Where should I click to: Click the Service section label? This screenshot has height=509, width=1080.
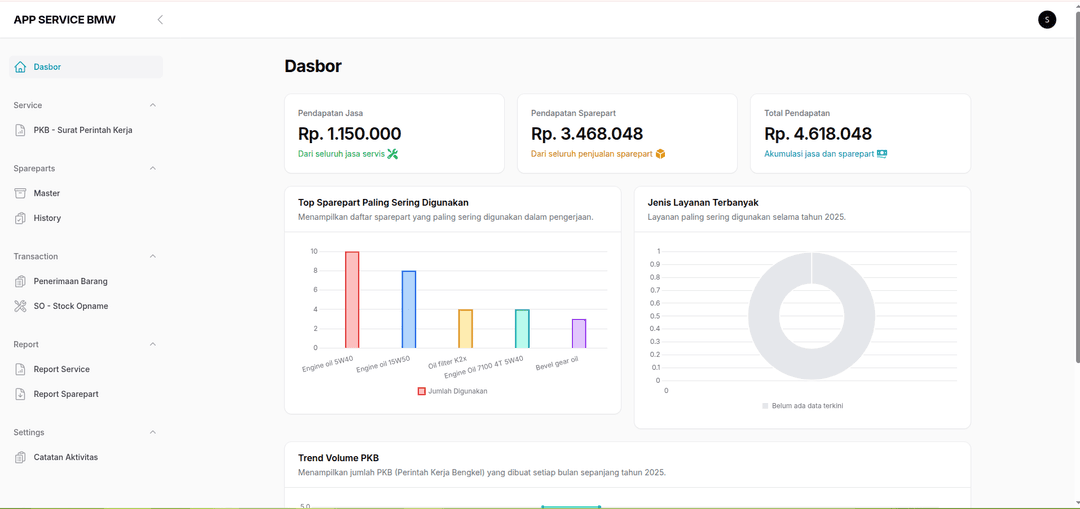[28, 105]
